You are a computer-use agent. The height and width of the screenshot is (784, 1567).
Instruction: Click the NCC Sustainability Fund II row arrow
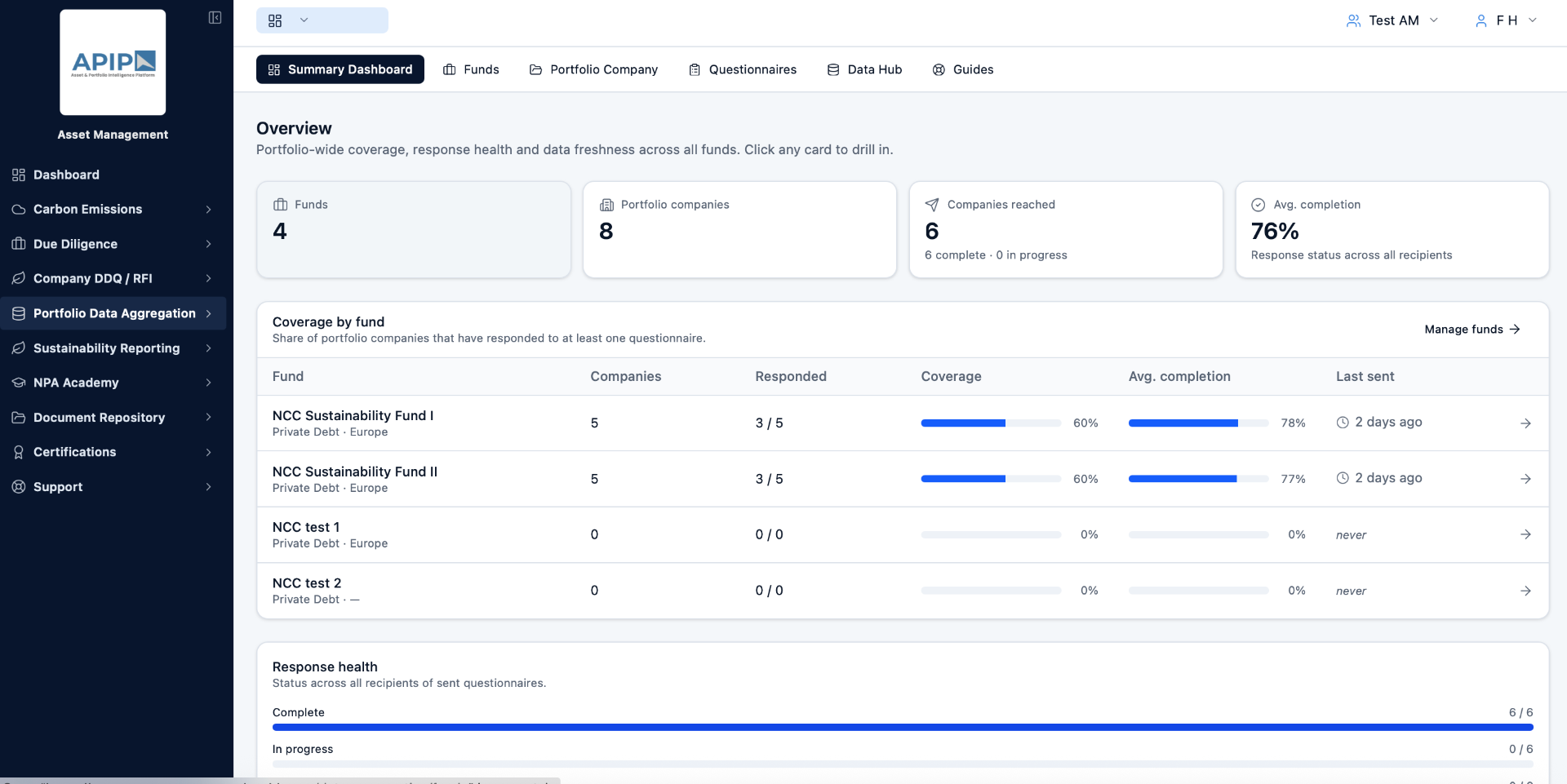(1525, 479)
